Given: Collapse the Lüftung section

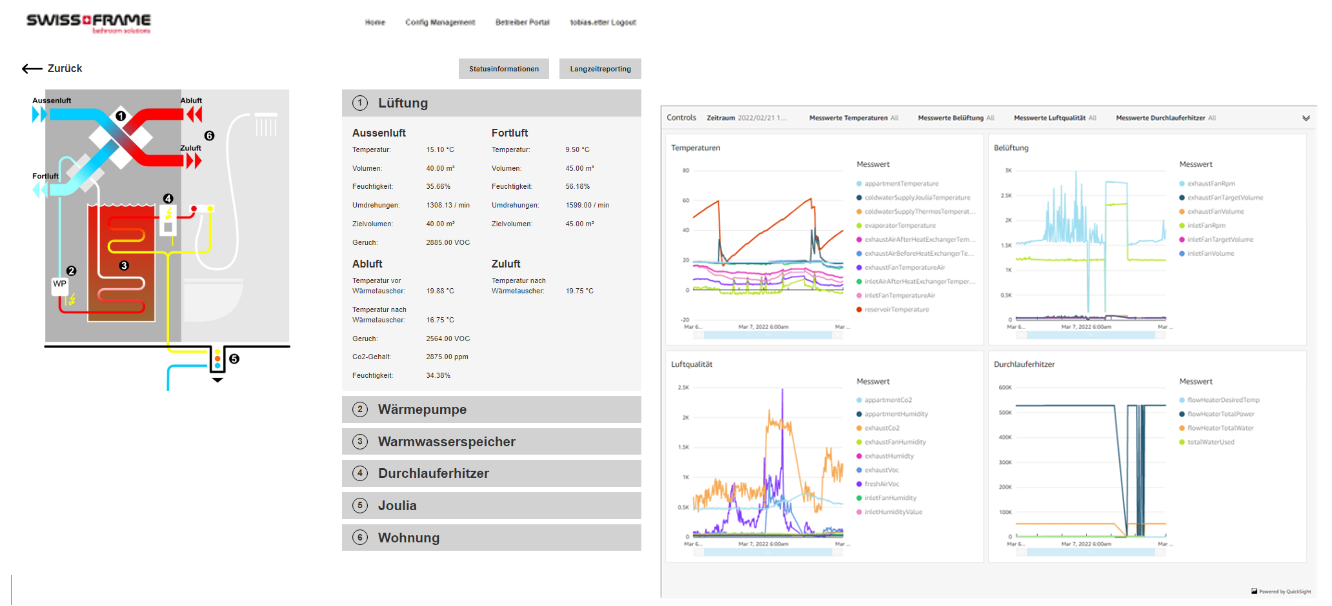Looking at the screenshot, I should [491, 103].
